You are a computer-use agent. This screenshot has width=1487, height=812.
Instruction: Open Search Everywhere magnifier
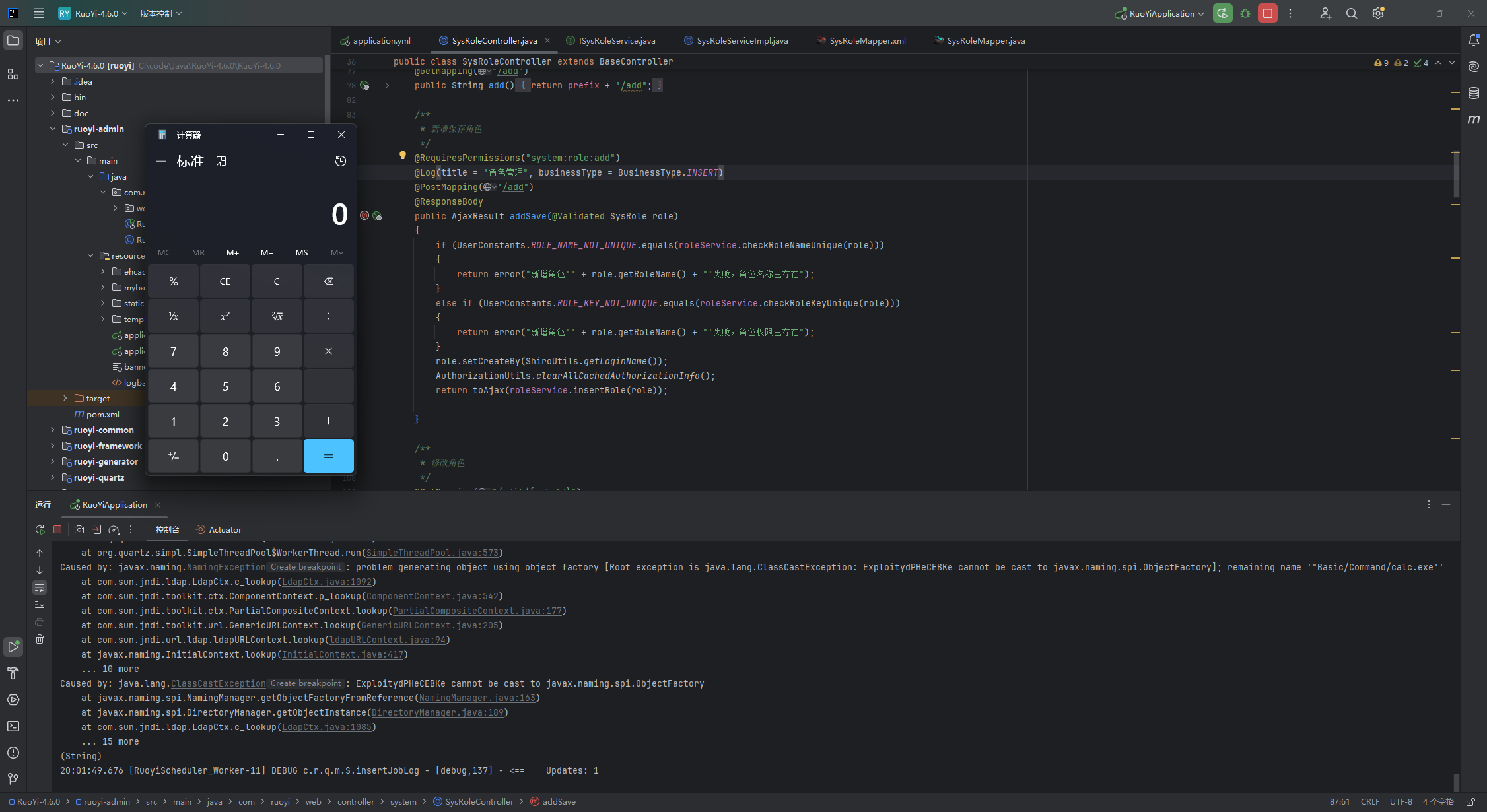[x=1352, y=13]
